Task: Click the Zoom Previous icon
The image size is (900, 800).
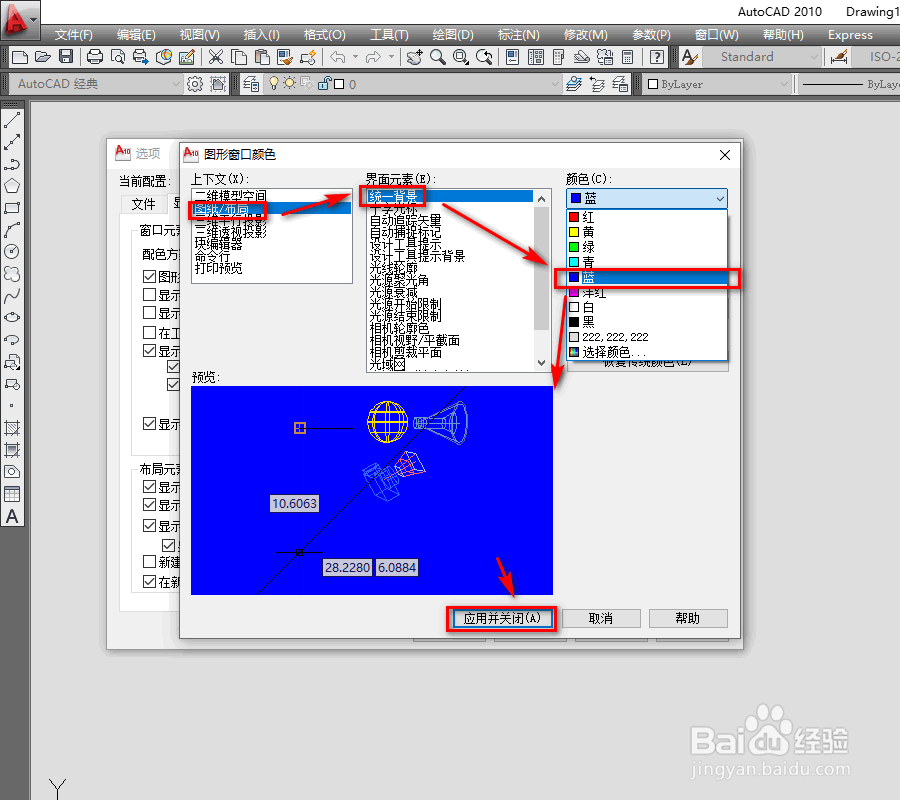Action: (484, 57)
